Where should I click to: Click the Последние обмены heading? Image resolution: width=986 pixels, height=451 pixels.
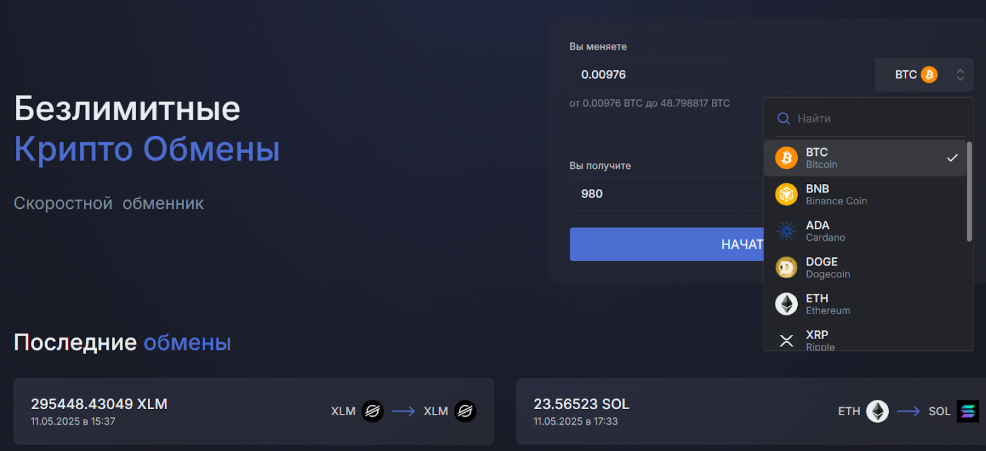click(122, 343)
